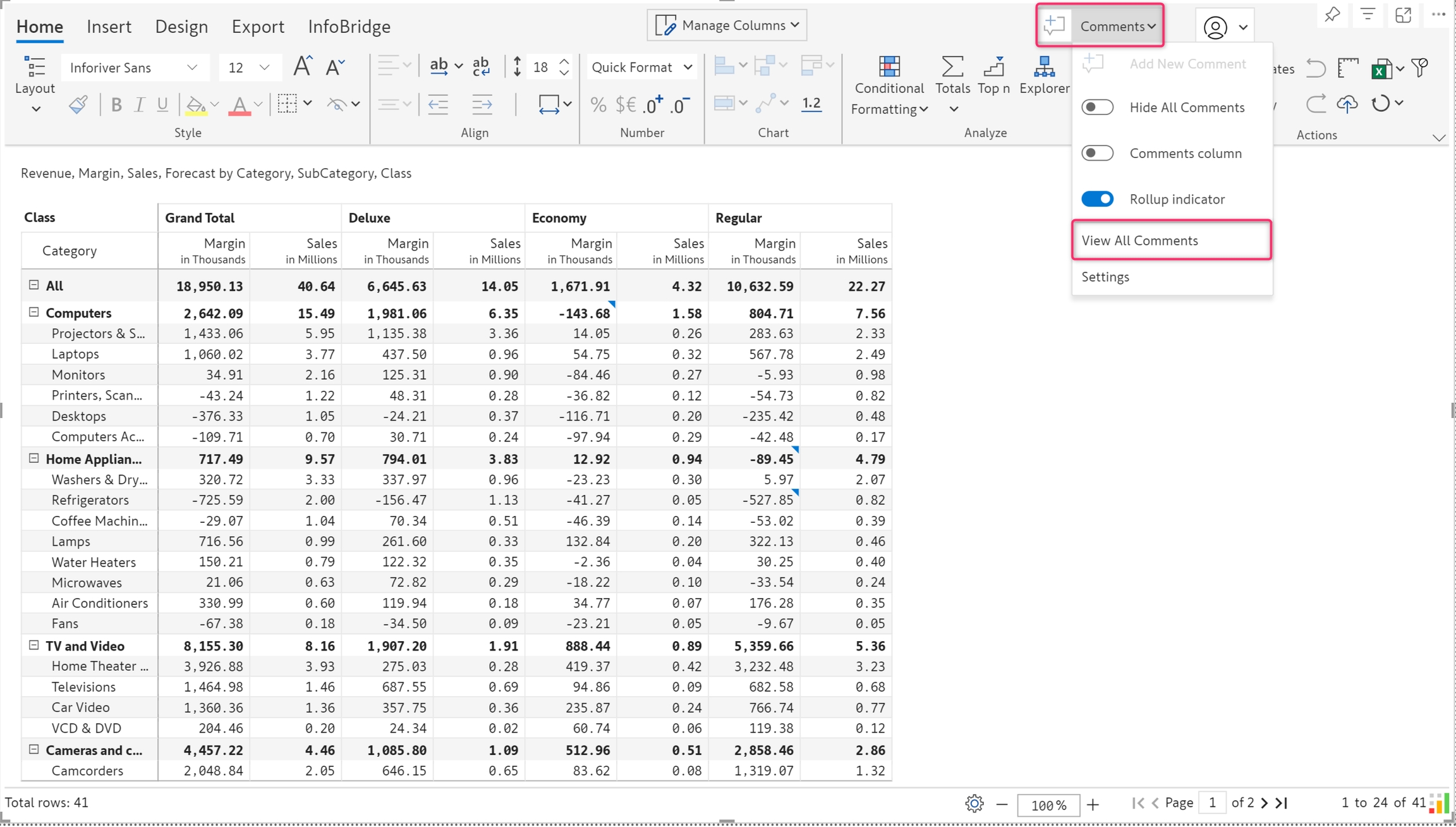Image resolution: width=1456 pixels, height=827 pixels.
Task: Click the Totals sigma icon
Action: tap(952, 67)
